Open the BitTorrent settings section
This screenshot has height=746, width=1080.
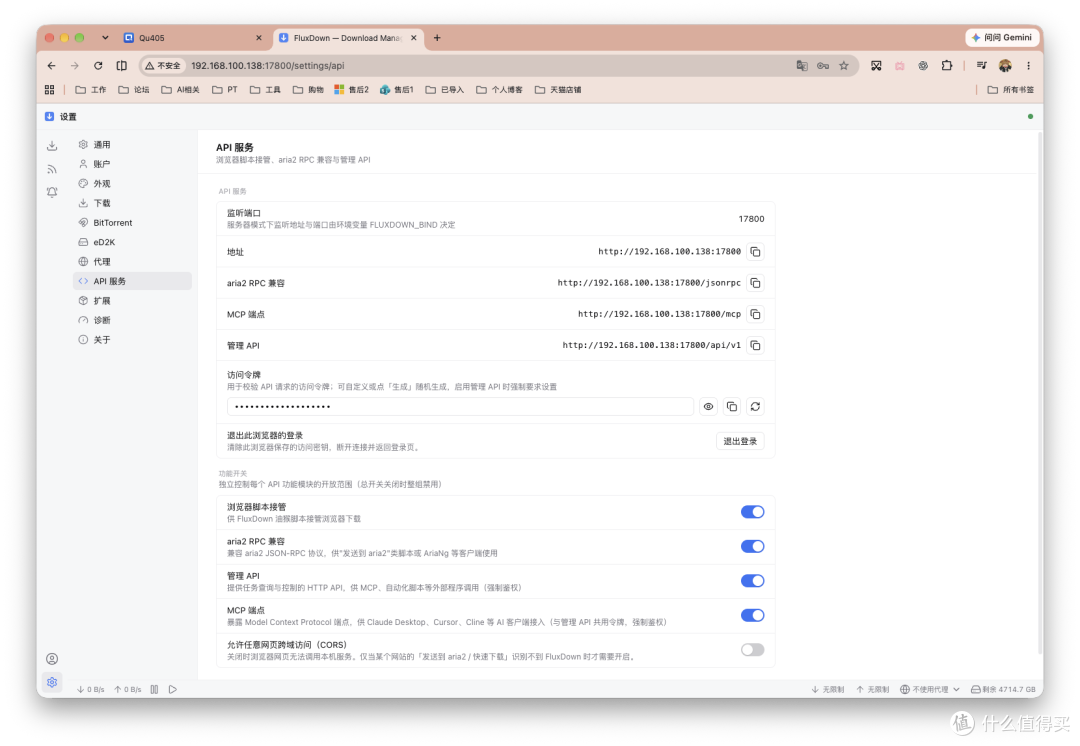point(132,222)
